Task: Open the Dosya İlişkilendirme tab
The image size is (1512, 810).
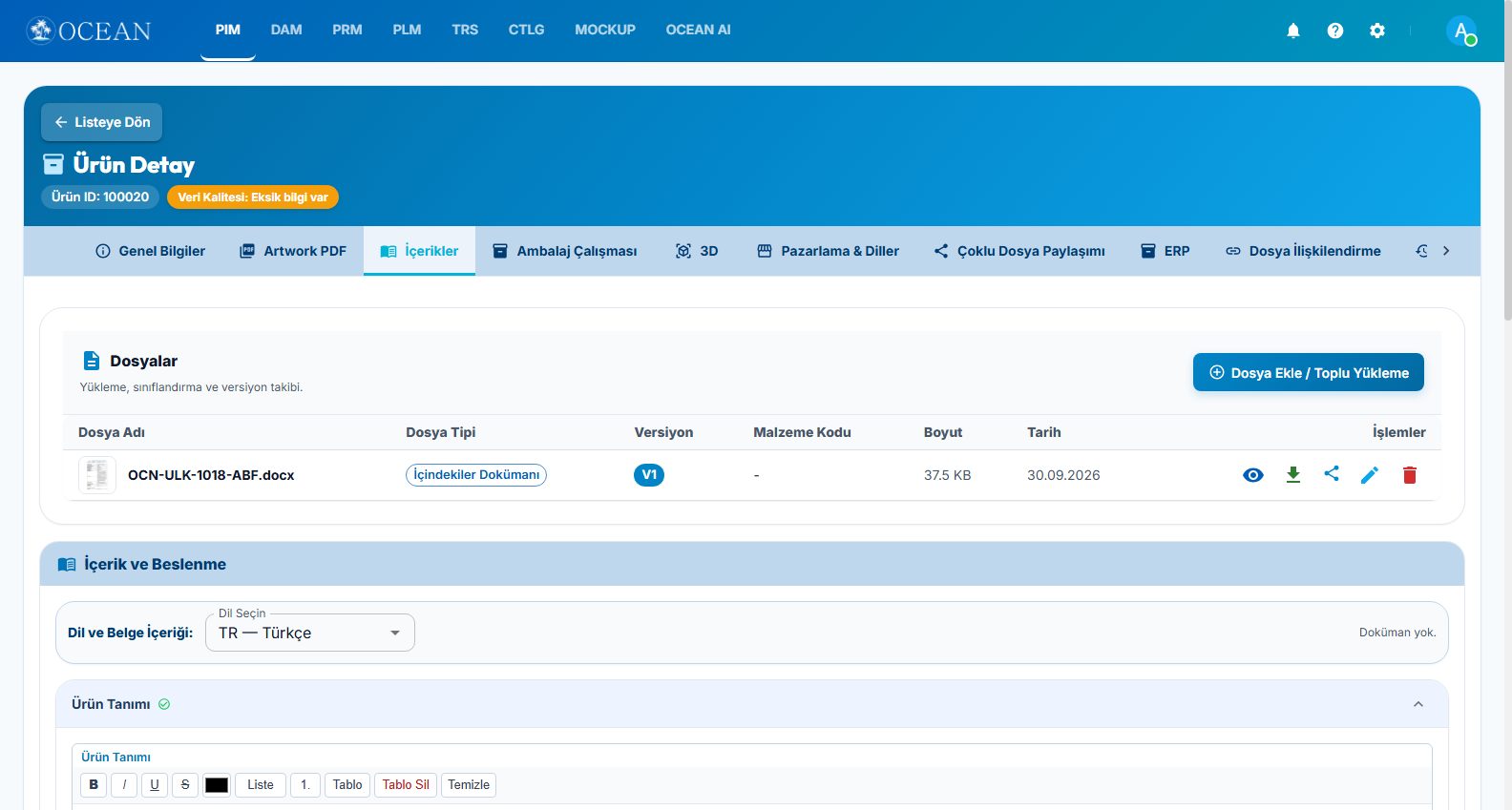Action: [x=1304, y=251]
